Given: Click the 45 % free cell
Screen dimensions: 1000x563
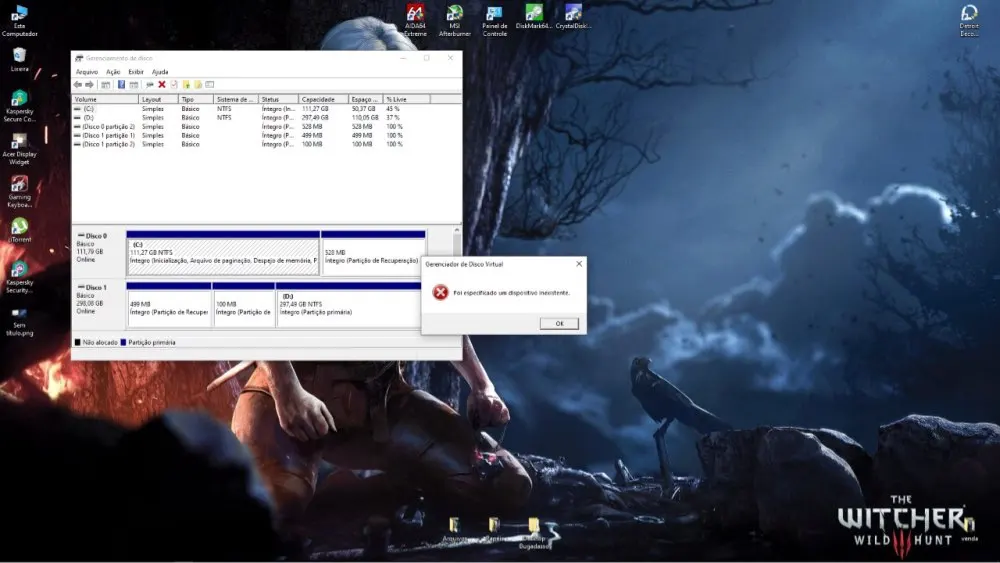Looking at the screenshot, I should click(x=393, y=109).
